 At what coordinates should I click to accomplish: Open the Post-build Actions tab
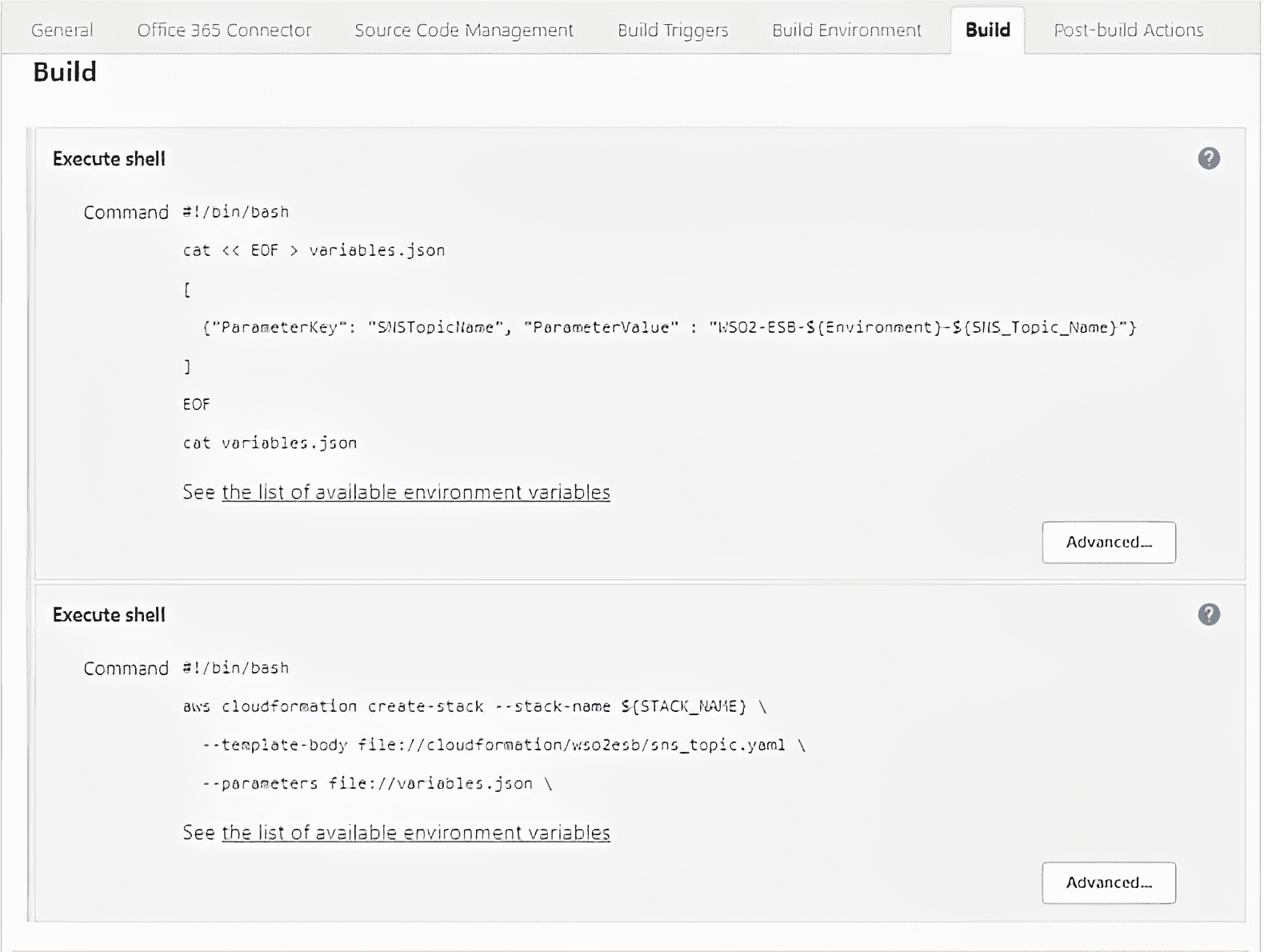(x=1128, y=30)
